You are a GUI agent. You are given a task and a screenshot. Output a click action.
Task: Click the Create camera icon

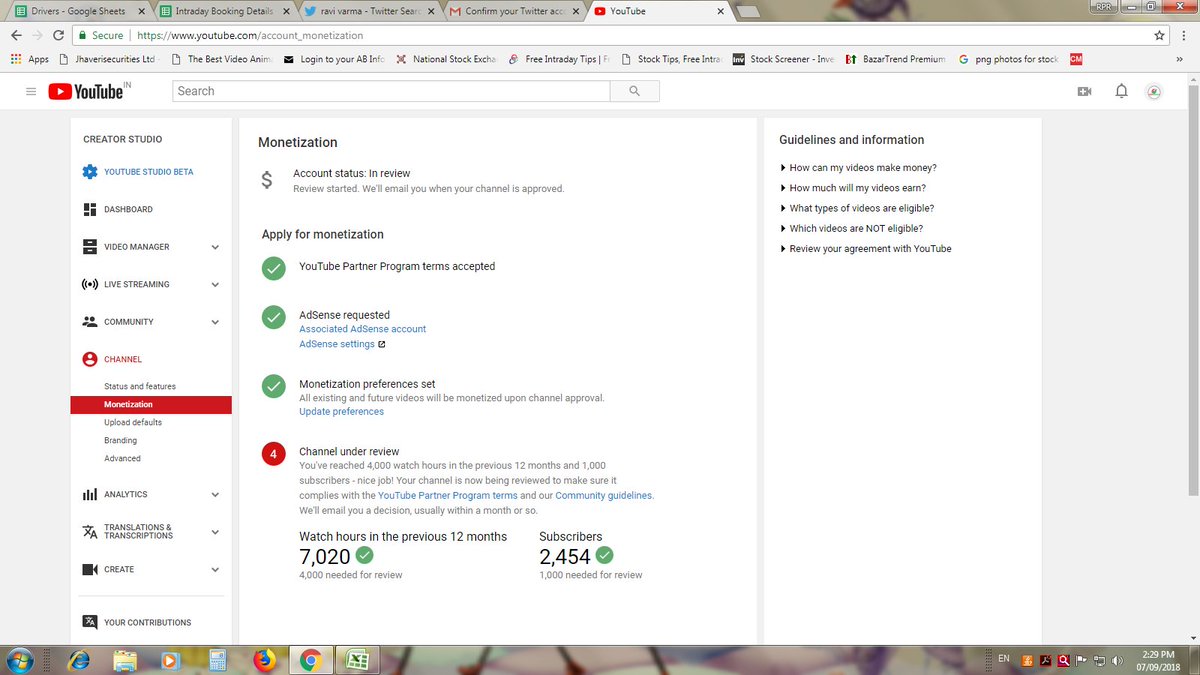pos(90,569)
